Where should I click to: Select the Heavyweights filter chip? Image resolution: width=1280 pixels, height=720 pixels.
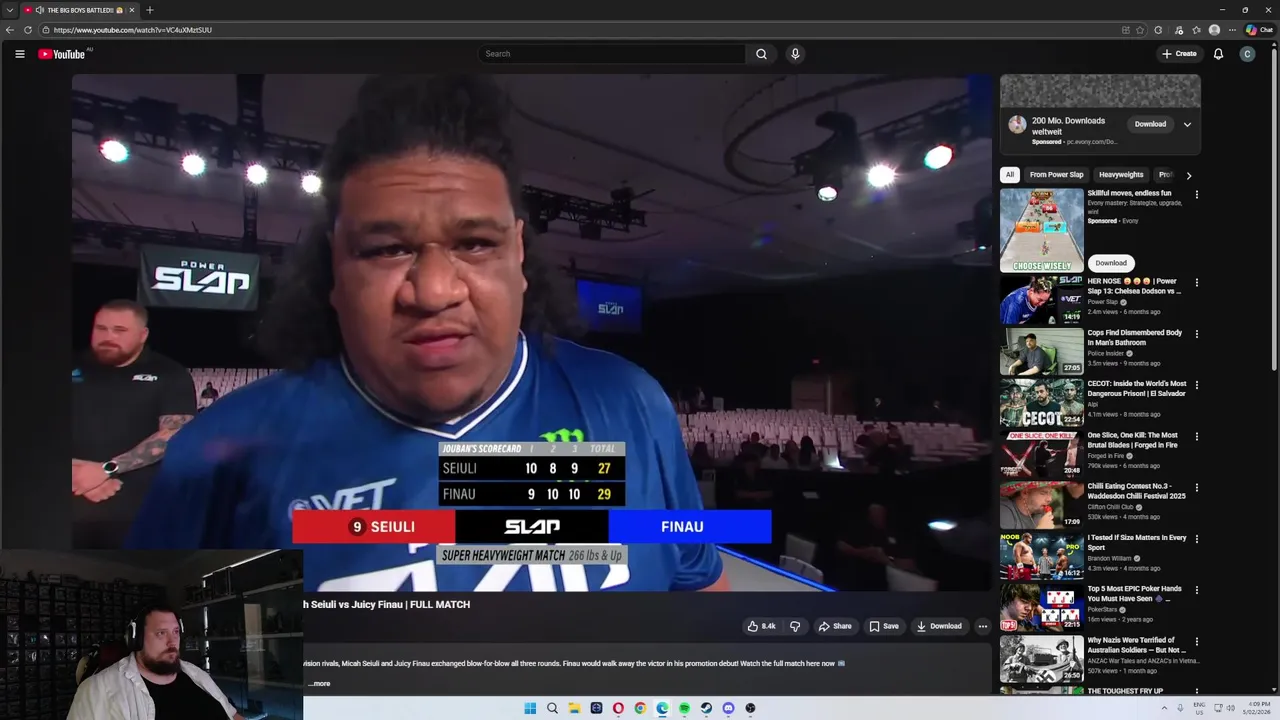point(1121,175)
